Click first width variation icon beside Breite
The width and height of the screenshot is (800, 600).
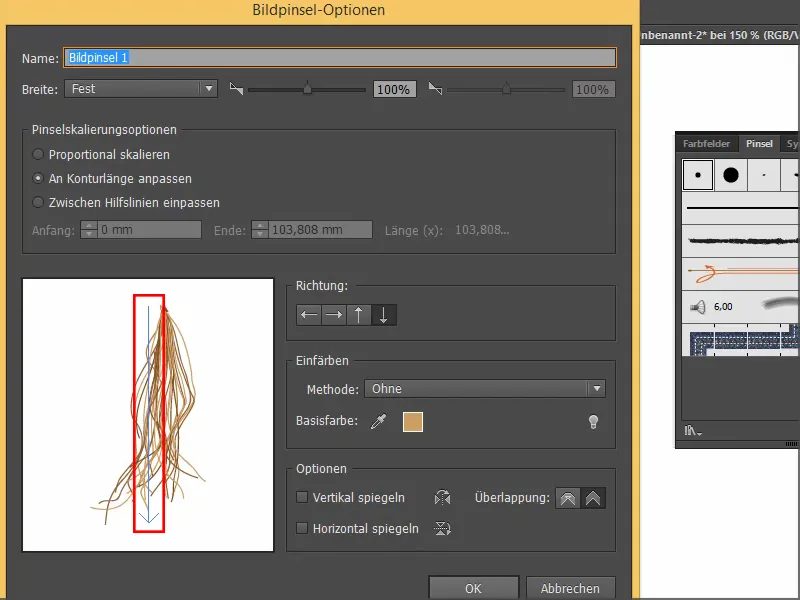pyautogui.click(x=236, y=89)
